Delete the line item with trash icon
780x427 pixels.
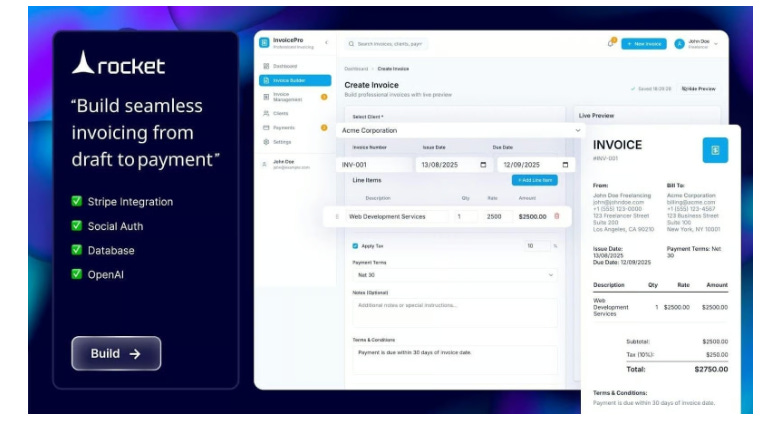coord(557,216)
